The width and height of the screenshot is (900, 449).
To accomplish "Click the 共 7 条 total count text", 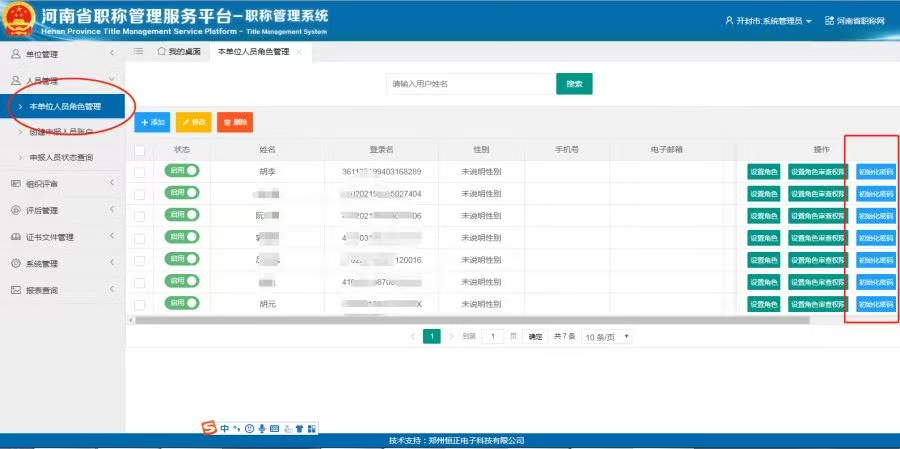I will tap(564, 337).
